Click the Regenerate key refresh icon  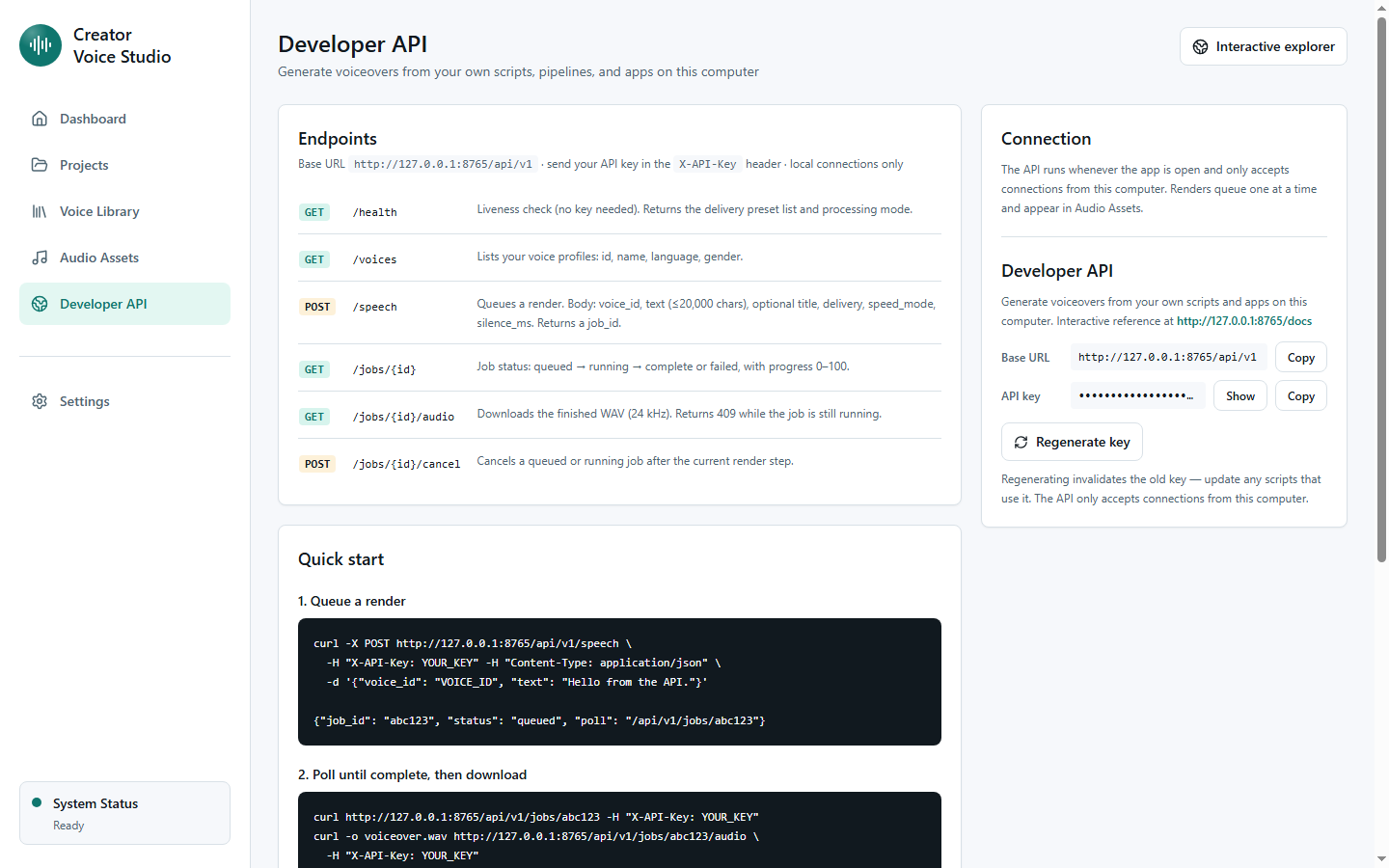click(x=1021, y=442)
